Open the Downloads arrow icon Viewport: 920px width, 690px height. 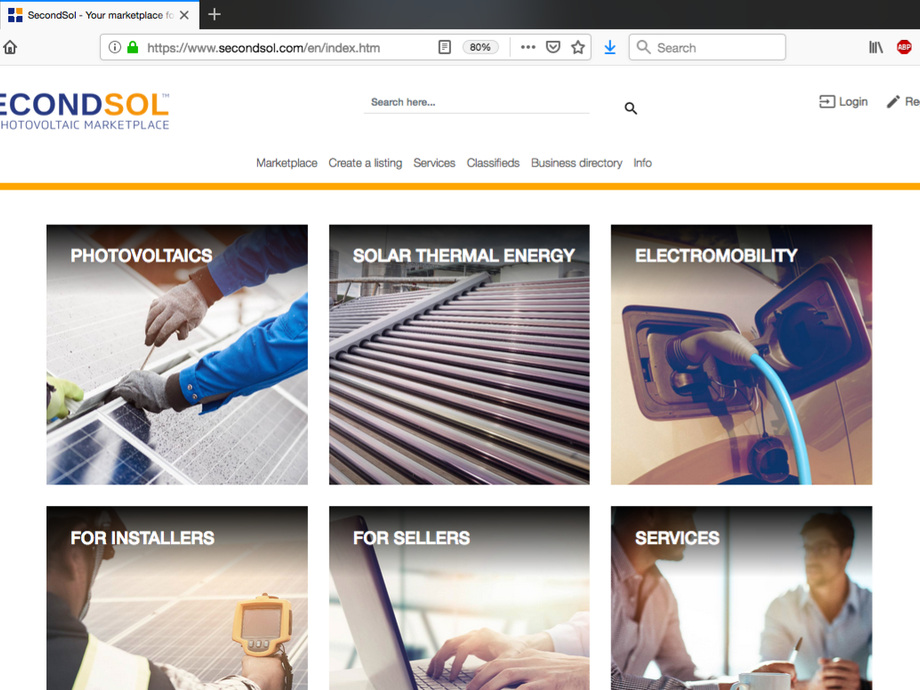tap(610, 47)
